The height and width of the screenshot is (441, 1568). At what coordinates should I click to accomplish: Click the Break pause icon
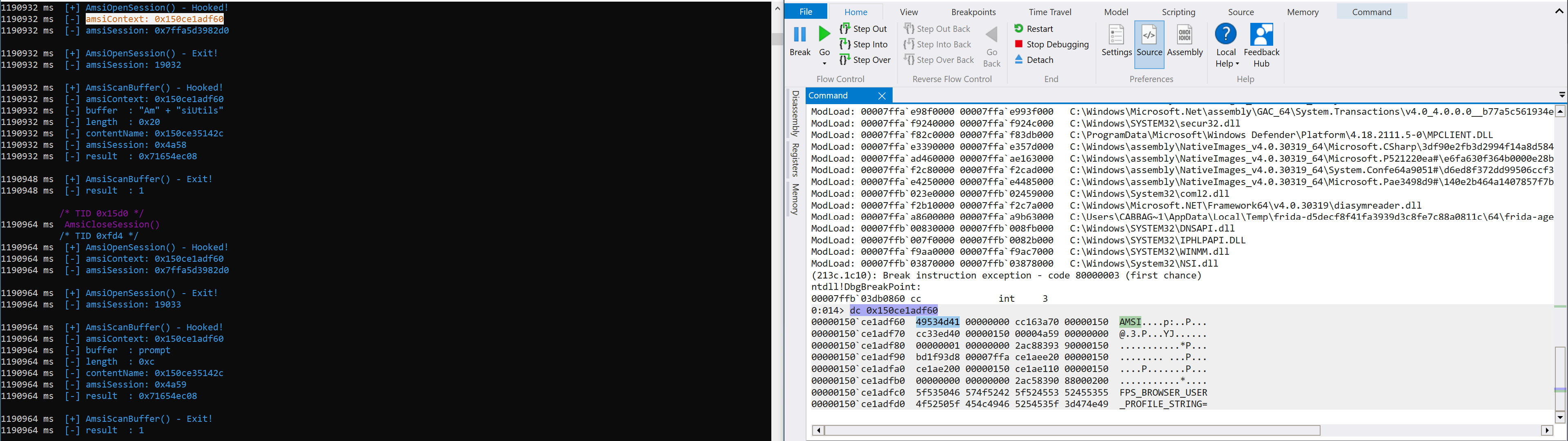[x=800, y=35]
